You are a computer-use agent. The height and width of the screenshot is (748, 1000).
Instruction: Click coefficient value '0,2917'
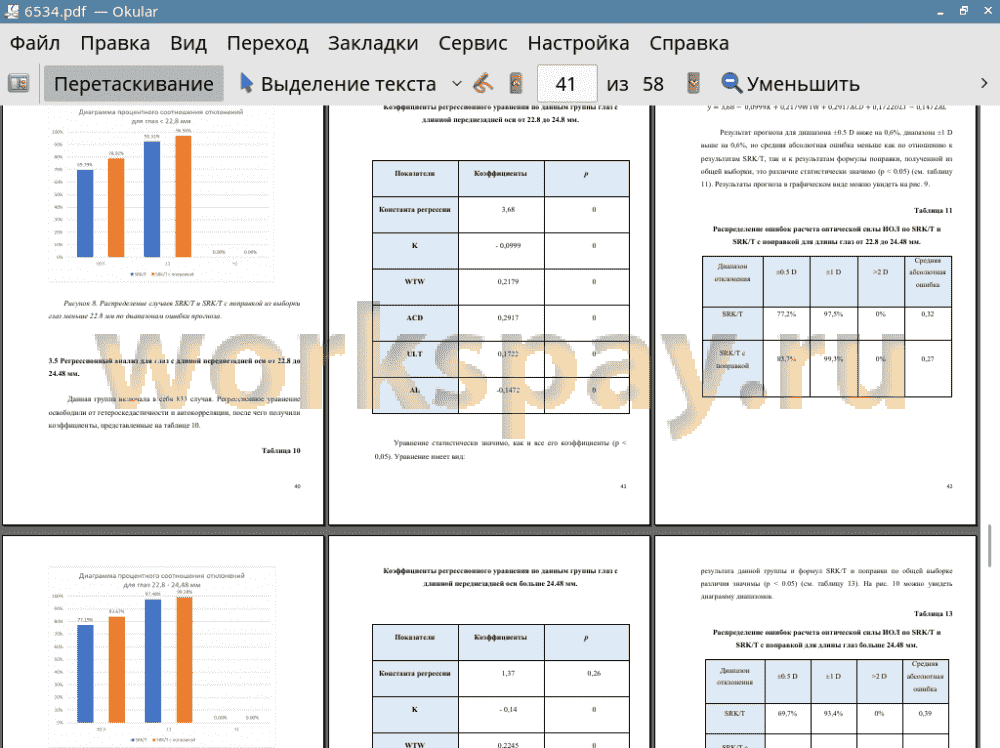point(508,318)
